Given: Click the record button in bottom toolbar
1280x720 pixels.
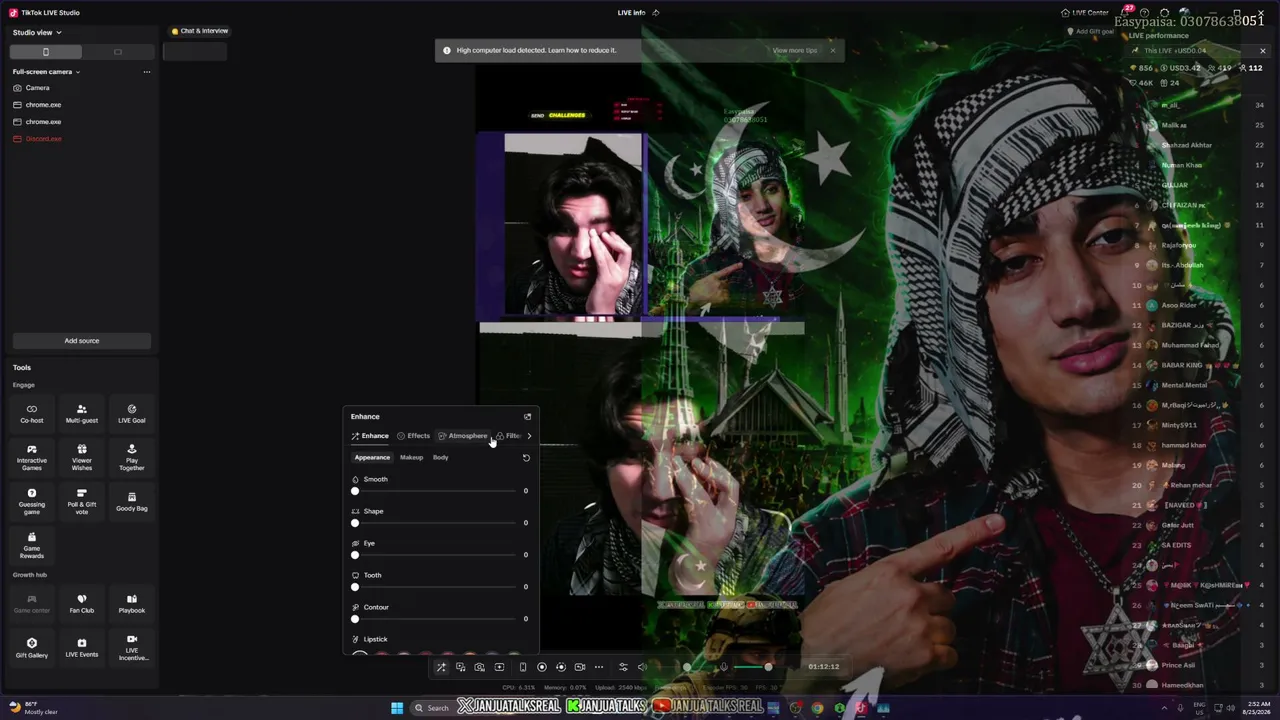Looking at the screenshot, I should (x=542, y=667).
